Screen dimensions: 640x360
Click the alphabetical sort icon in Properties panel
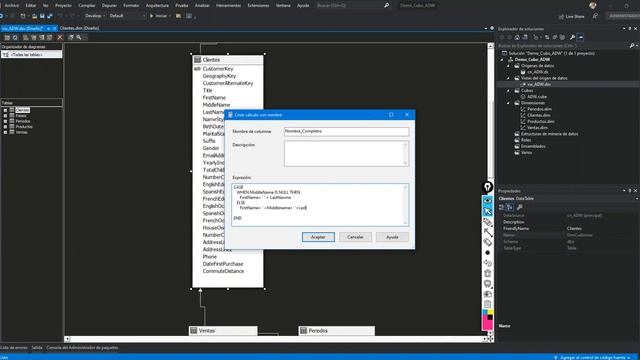tap(510, 207)
